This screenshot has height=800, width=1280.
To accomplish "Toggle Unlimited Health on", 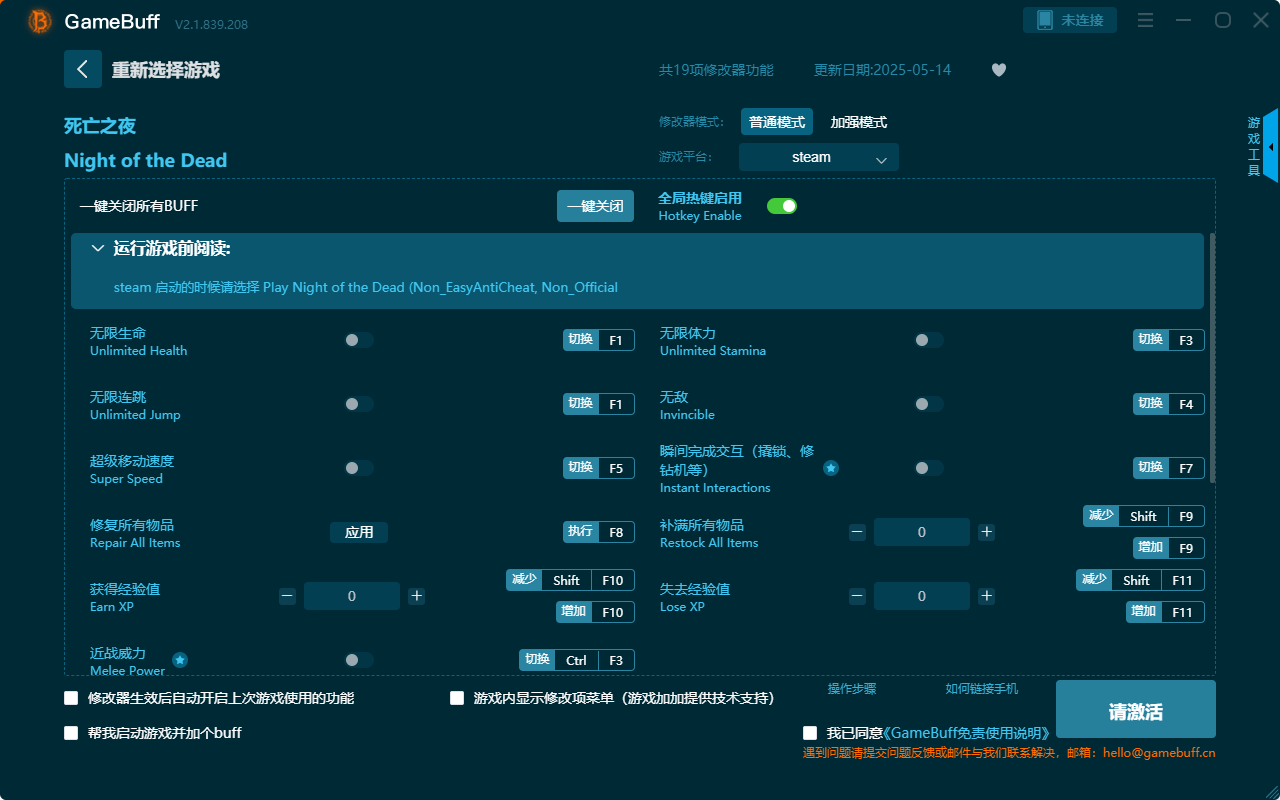I will coord(356,340).
